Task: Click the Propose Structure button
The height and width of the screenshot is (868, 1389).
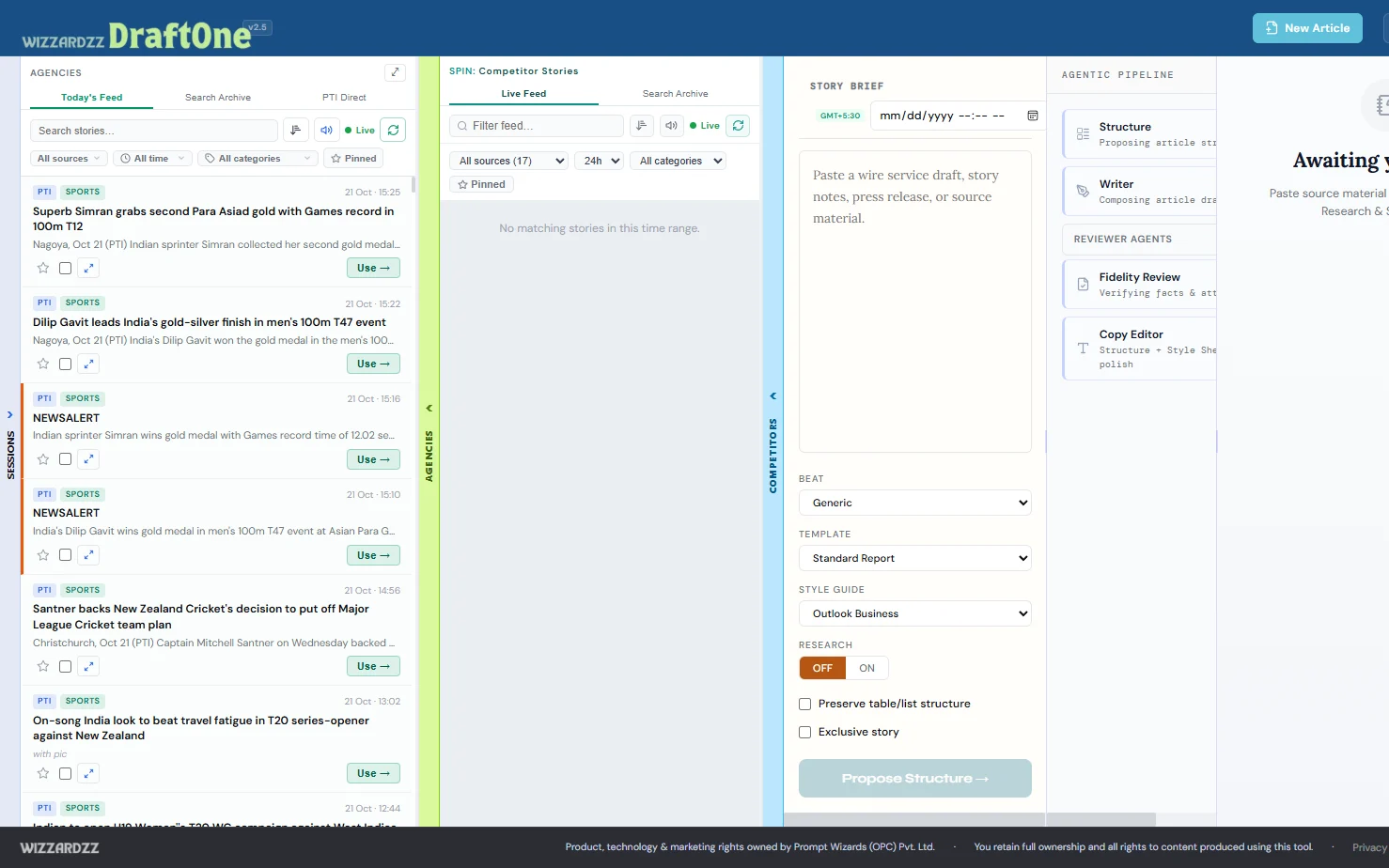Action: pos(915,778)
